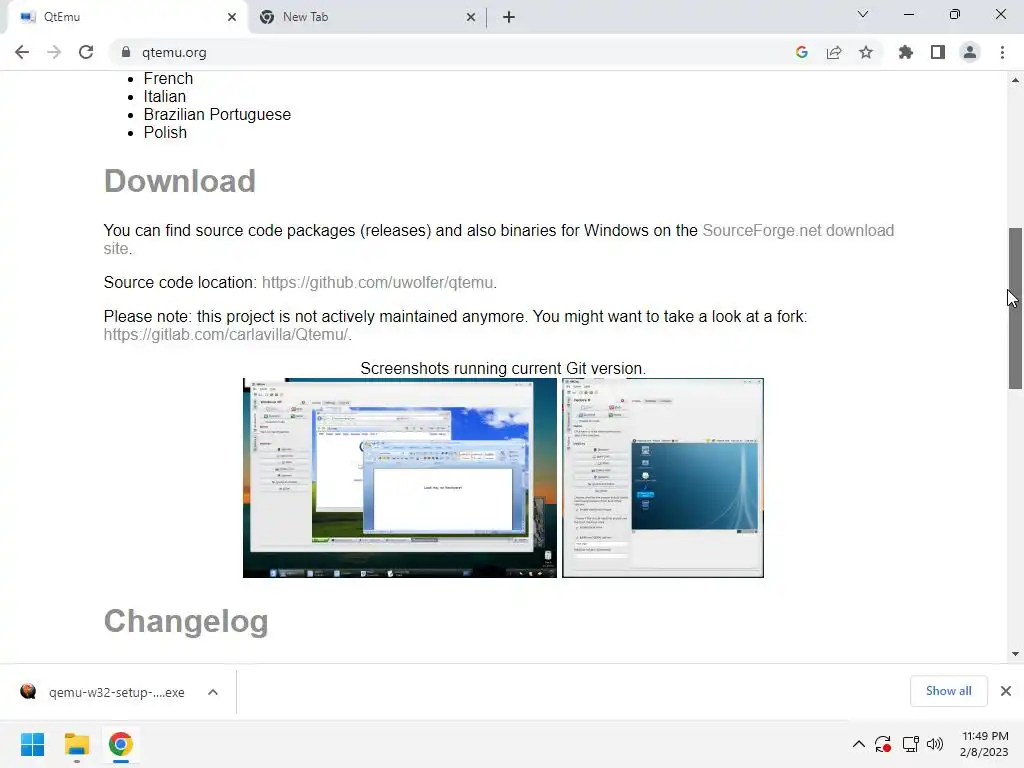This screenshot has height=768, width=1024.
Task: Click 'Screenshots running current Git version' caption
Action: 503,368
